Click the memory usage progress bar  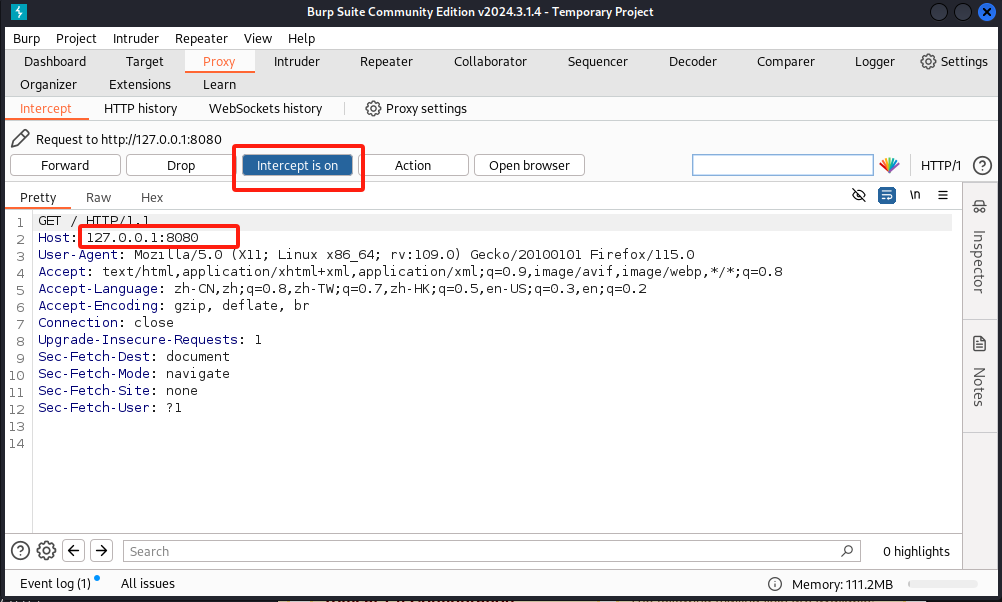943,584
